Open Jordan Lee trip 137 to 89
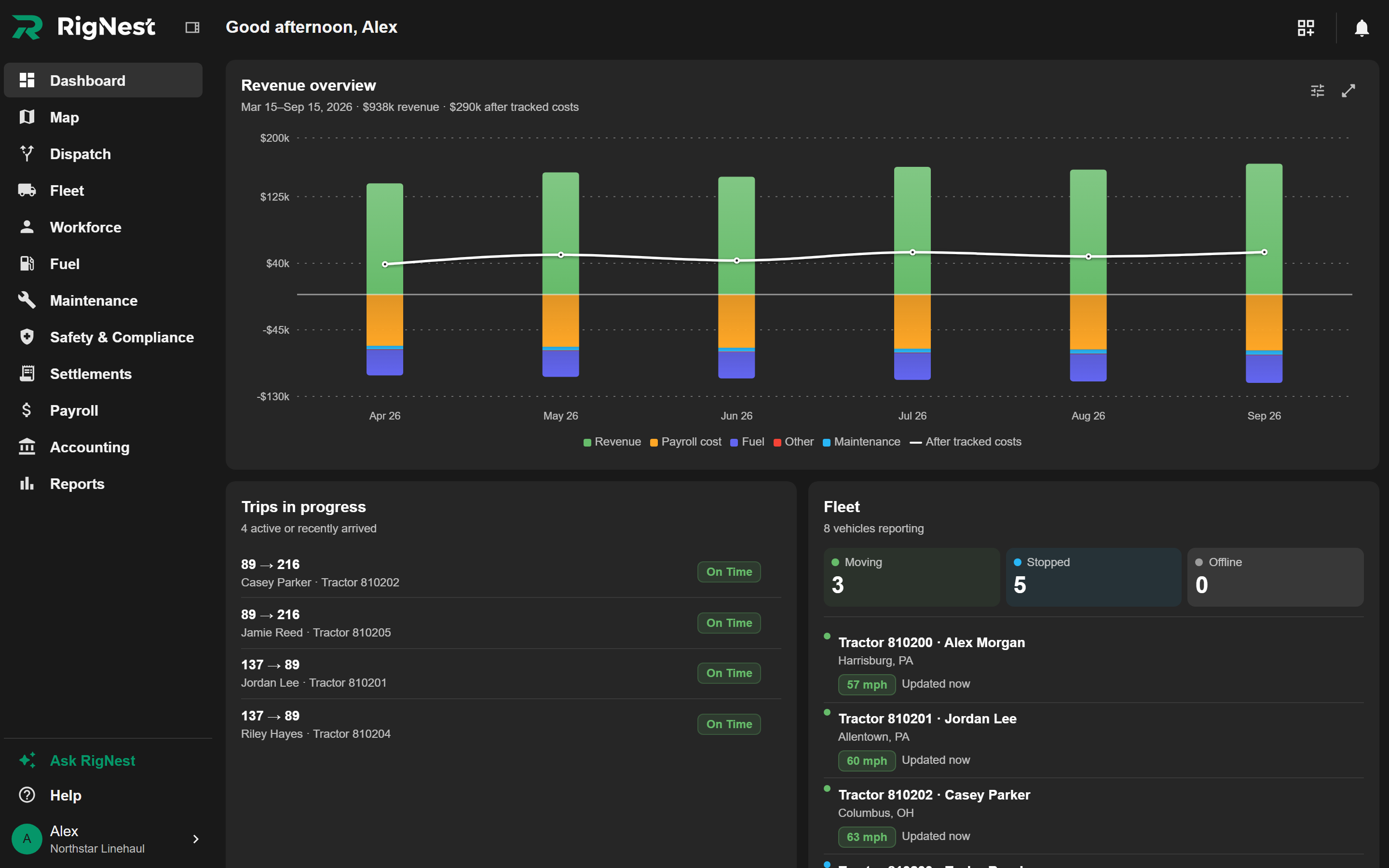Viewport: 1389px width, 868px height. pyautogui.click(x=511, y=673)
